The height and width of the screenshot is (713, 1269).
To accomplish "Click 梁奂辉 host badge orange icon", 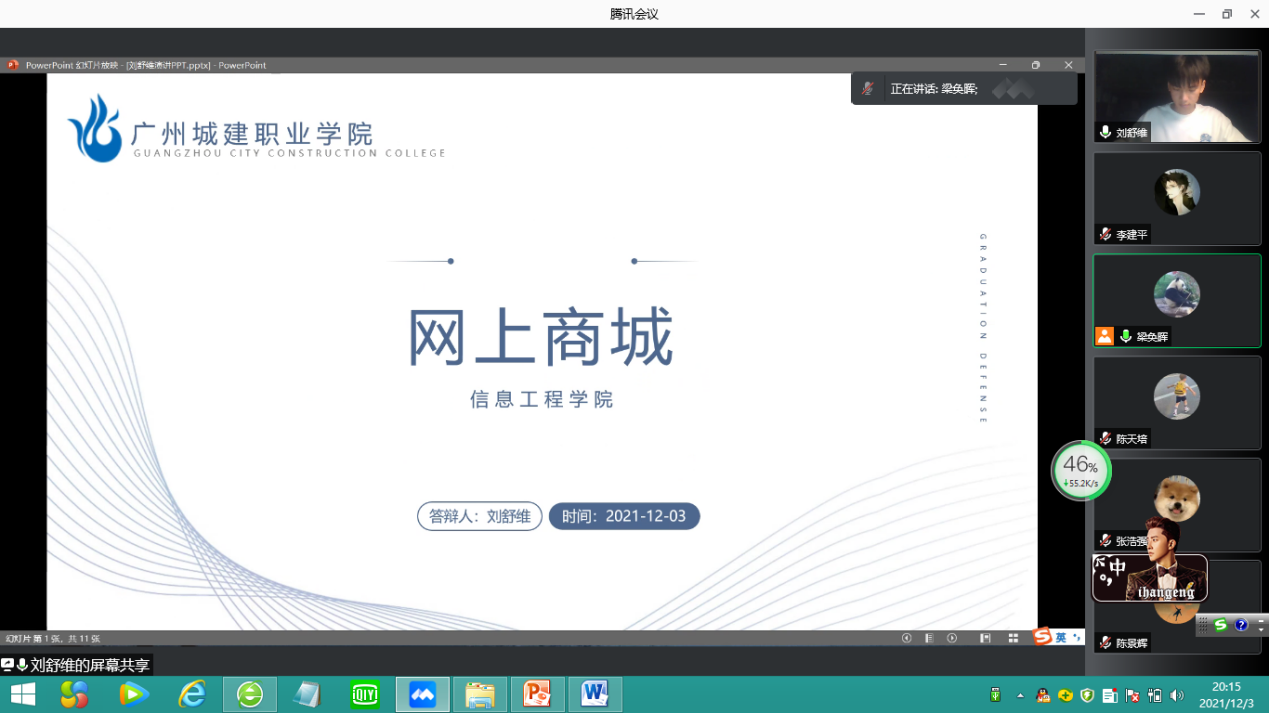I will (x=1104, y=337).
